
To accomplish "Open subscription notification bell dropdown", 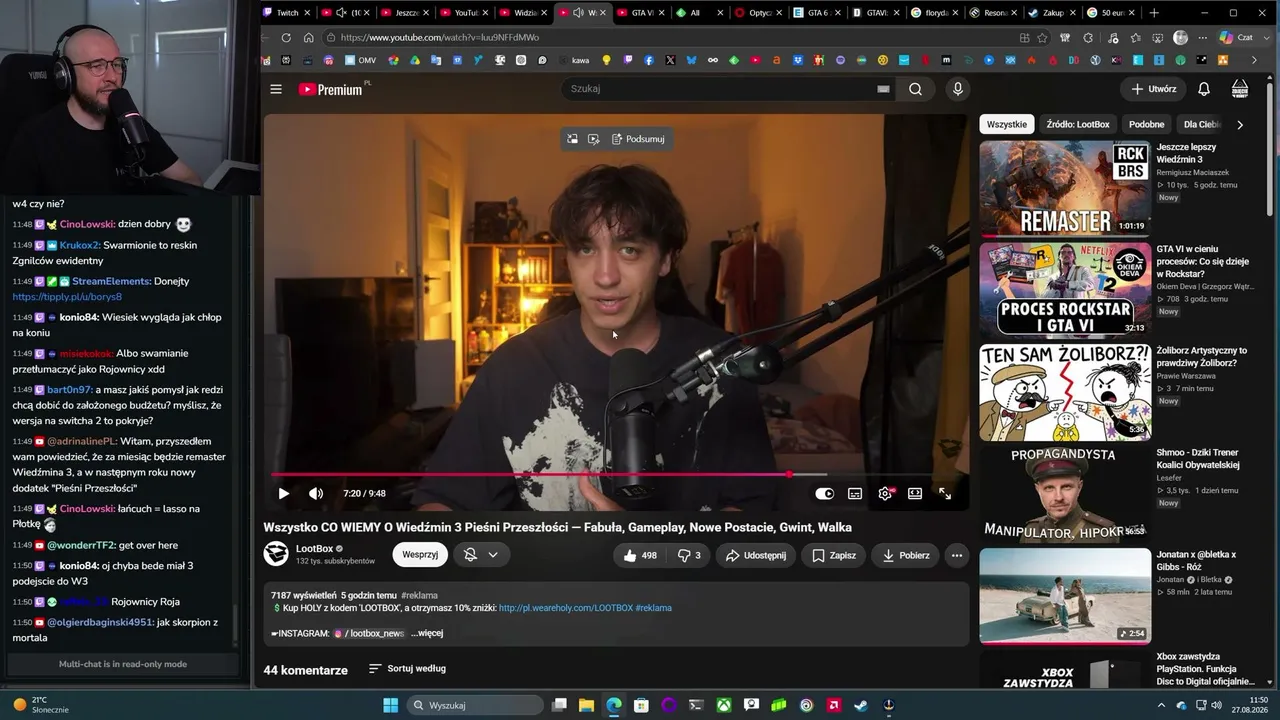I will coord(481,554).
